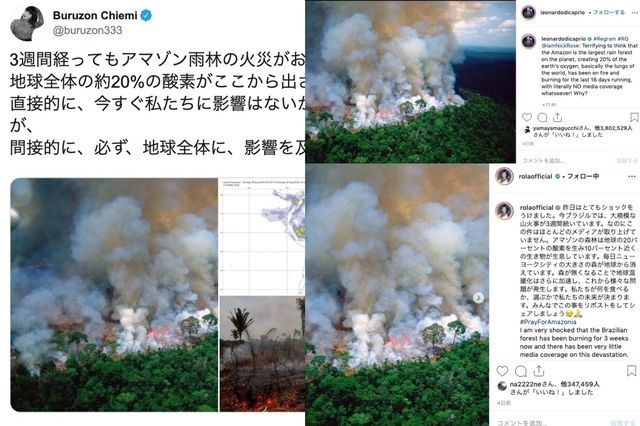Open the Buruzon Chiemi profile avatar
The height and width of the screenshot is (426, 640).
point(27,23)
